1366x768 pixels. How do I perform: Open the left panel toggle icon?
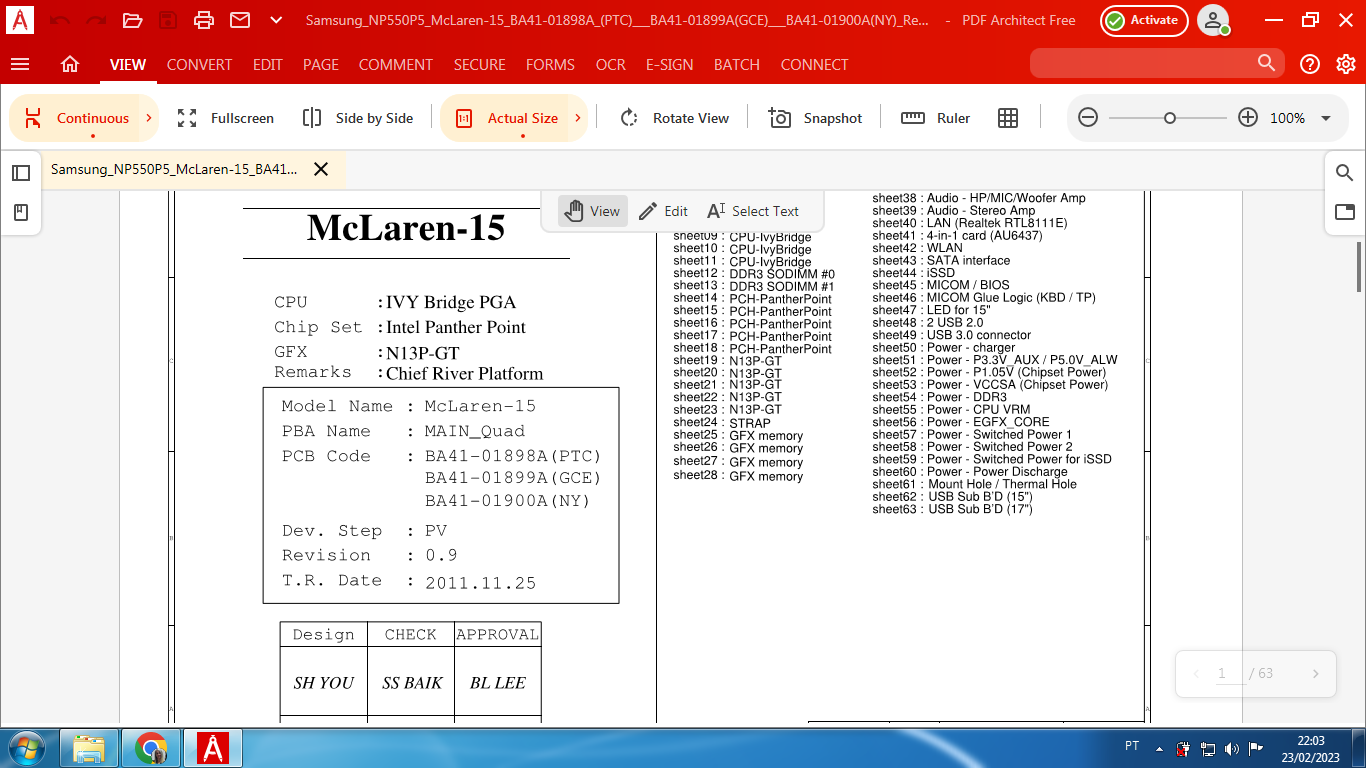[21, 173]
